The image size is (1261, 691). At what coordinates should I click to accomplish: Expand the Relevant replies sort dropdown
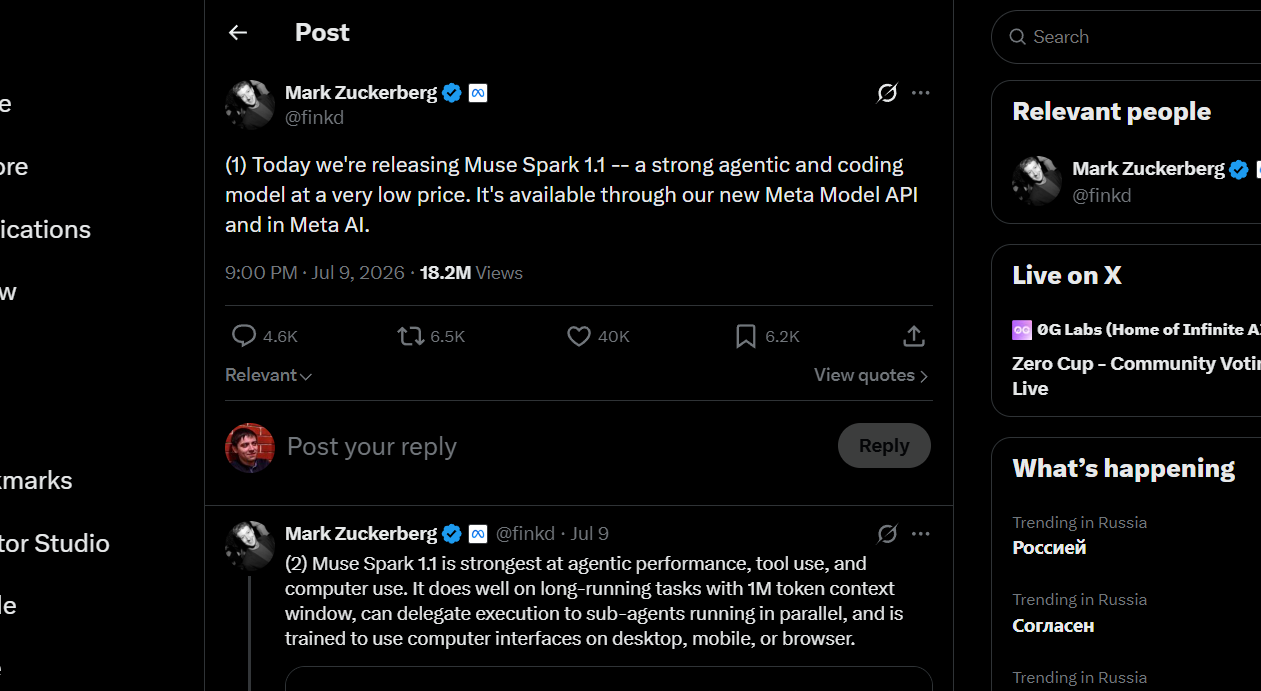point(269,375)
